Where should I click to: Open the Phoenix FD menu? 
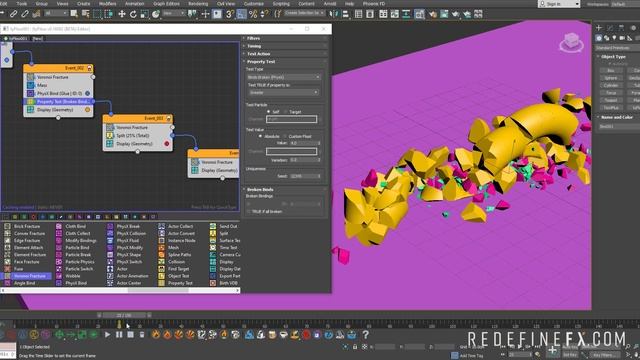click(x=374, y=4)
